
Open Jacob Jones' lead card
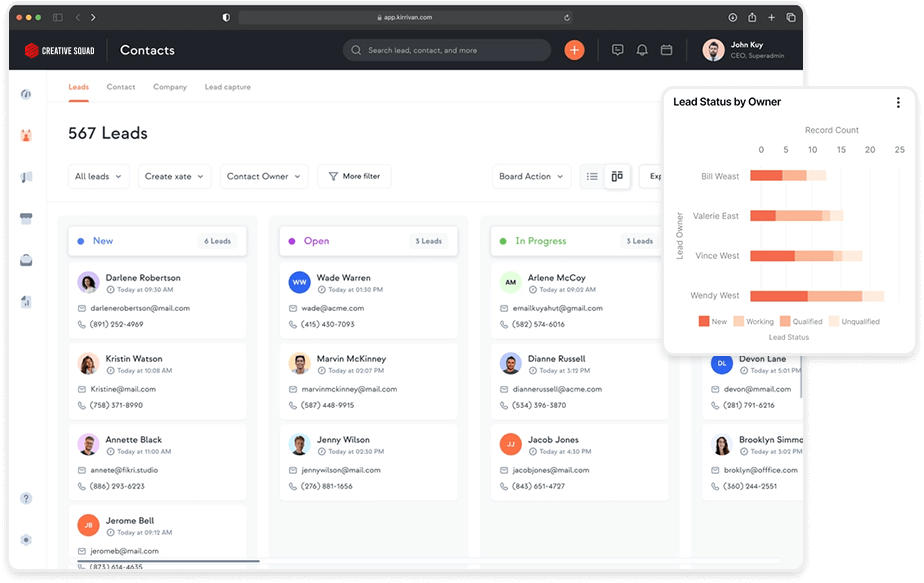coord(579,462)
